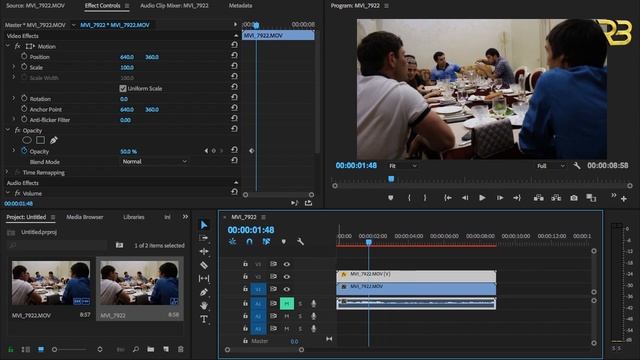Select the Slip tool
This screenshot has width=640, height=360.
tap(204, 279)
